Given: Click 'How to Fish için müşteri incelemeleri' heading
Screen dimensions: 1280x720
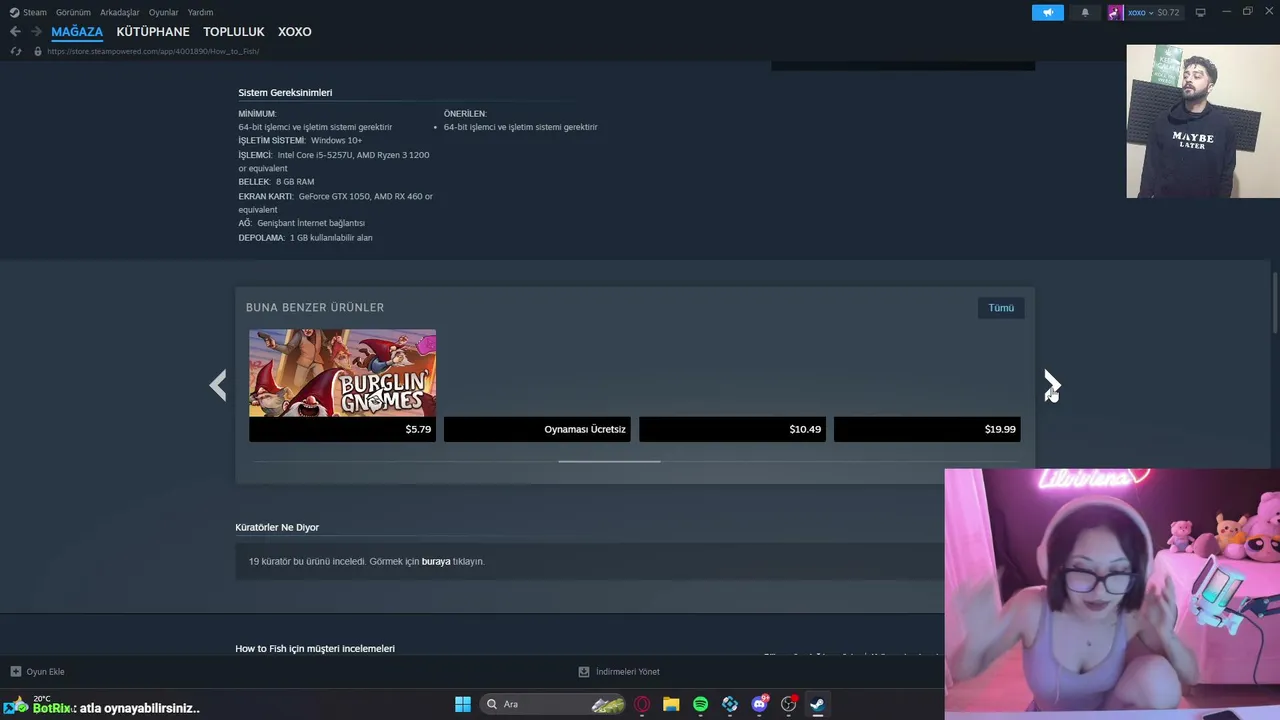Looking at the screenshot, I should pos(315,649).
